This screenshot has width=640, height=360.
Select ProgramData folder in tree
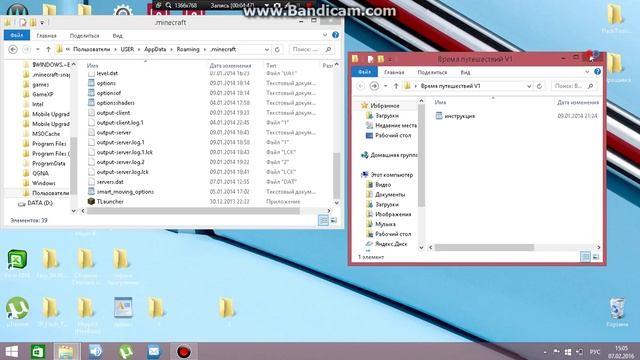pos(49,163)
